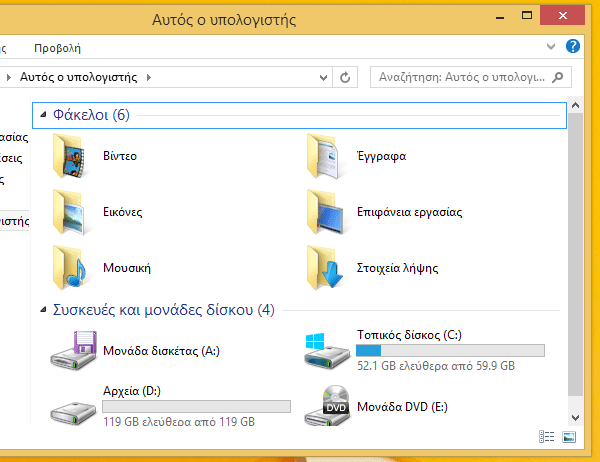The height and width of the screenshot is (462, 600).
Task: Click the search magnifier icon
Action: 558,77
